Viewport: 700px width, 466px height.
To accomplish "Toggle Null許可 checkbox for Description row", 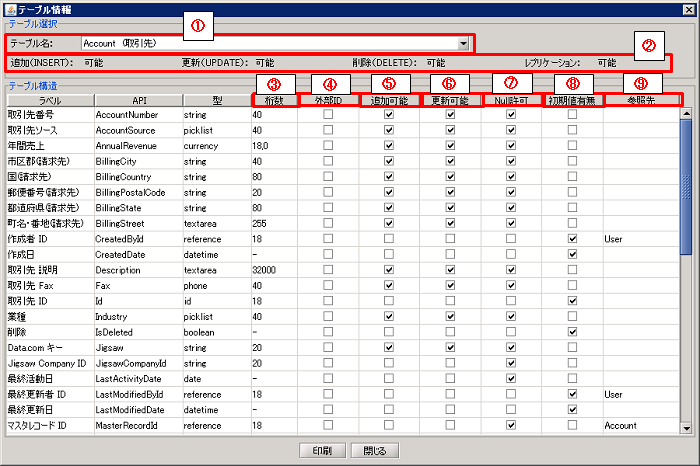I will coord(511,270).
